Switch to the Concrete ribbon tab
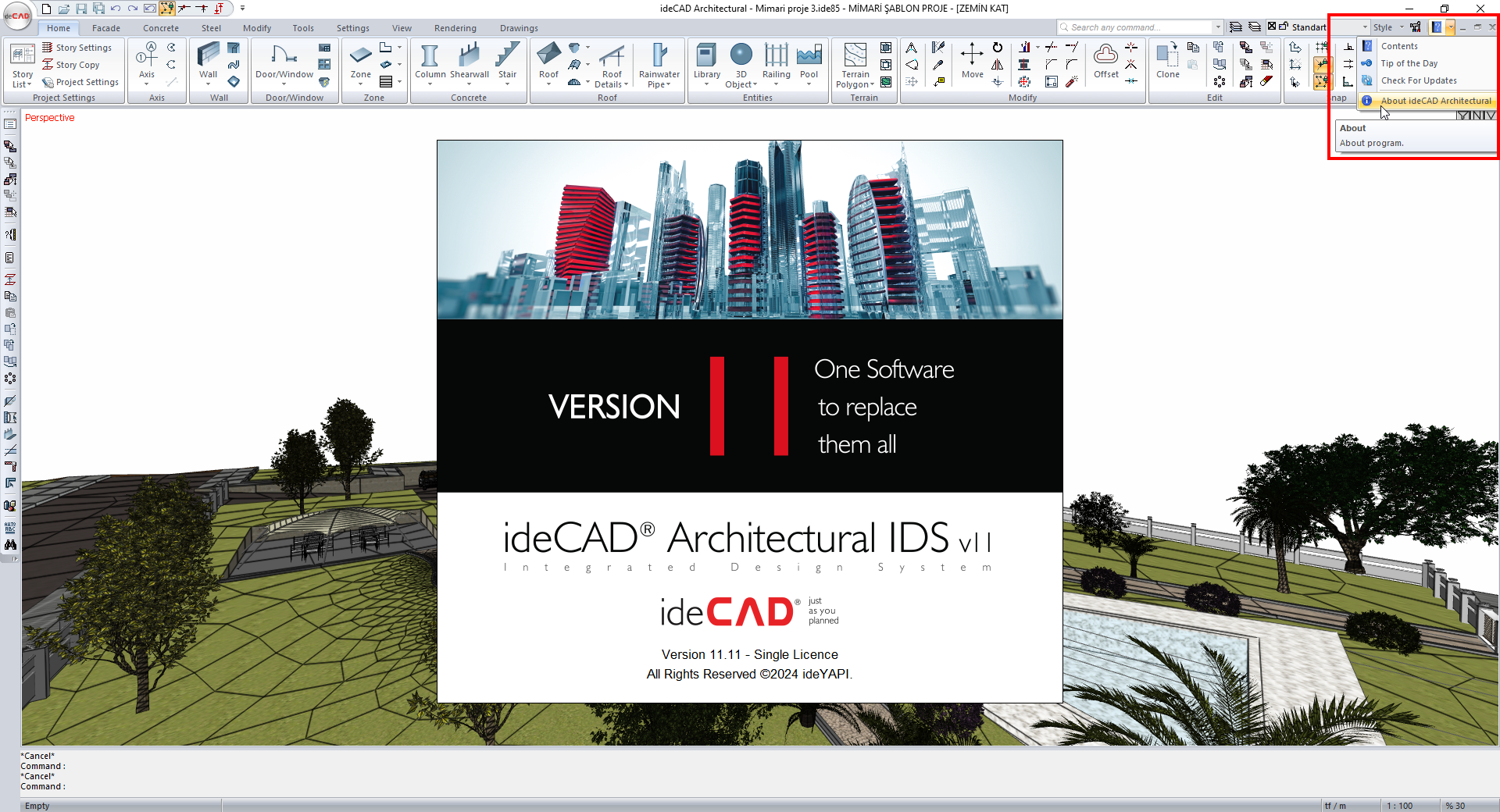Screen dimensions: 1500x812 tap(161, 28)
